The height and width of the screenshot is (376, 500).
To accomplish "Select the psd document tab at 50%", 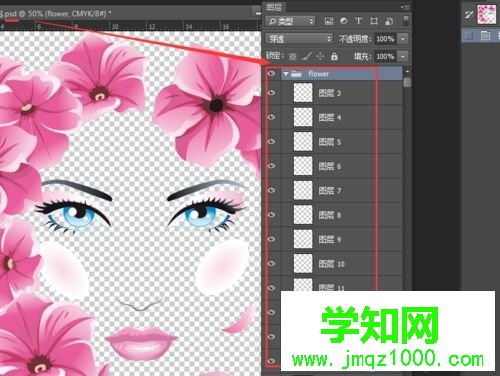I will 55,14.
